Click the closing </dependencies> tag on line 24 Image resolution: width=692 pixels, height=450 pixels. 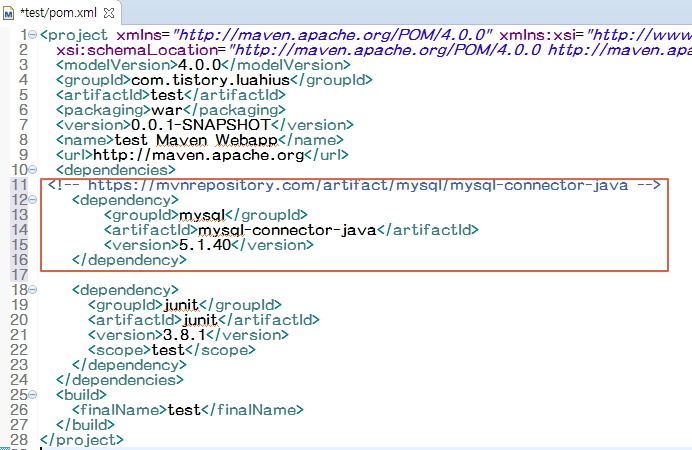click(x=120, y=380)
